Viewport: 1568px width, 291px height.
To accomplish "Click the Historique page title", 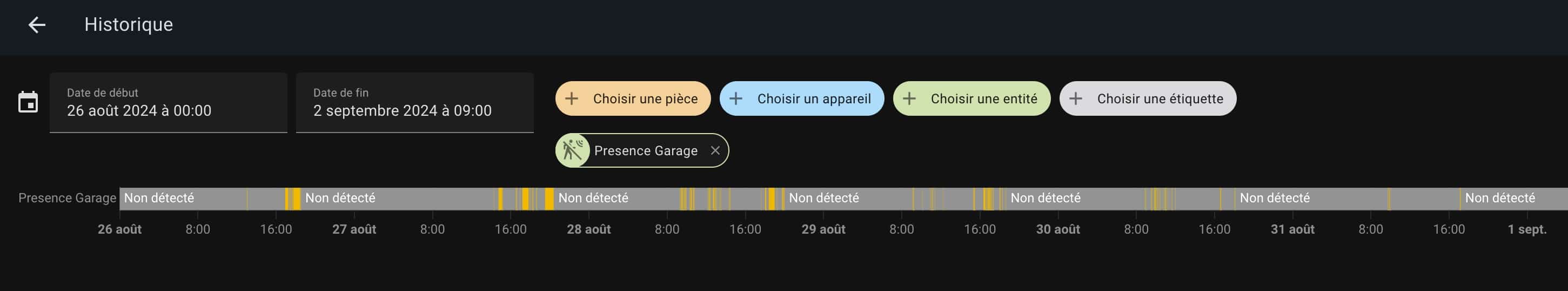I will point(129,24).
